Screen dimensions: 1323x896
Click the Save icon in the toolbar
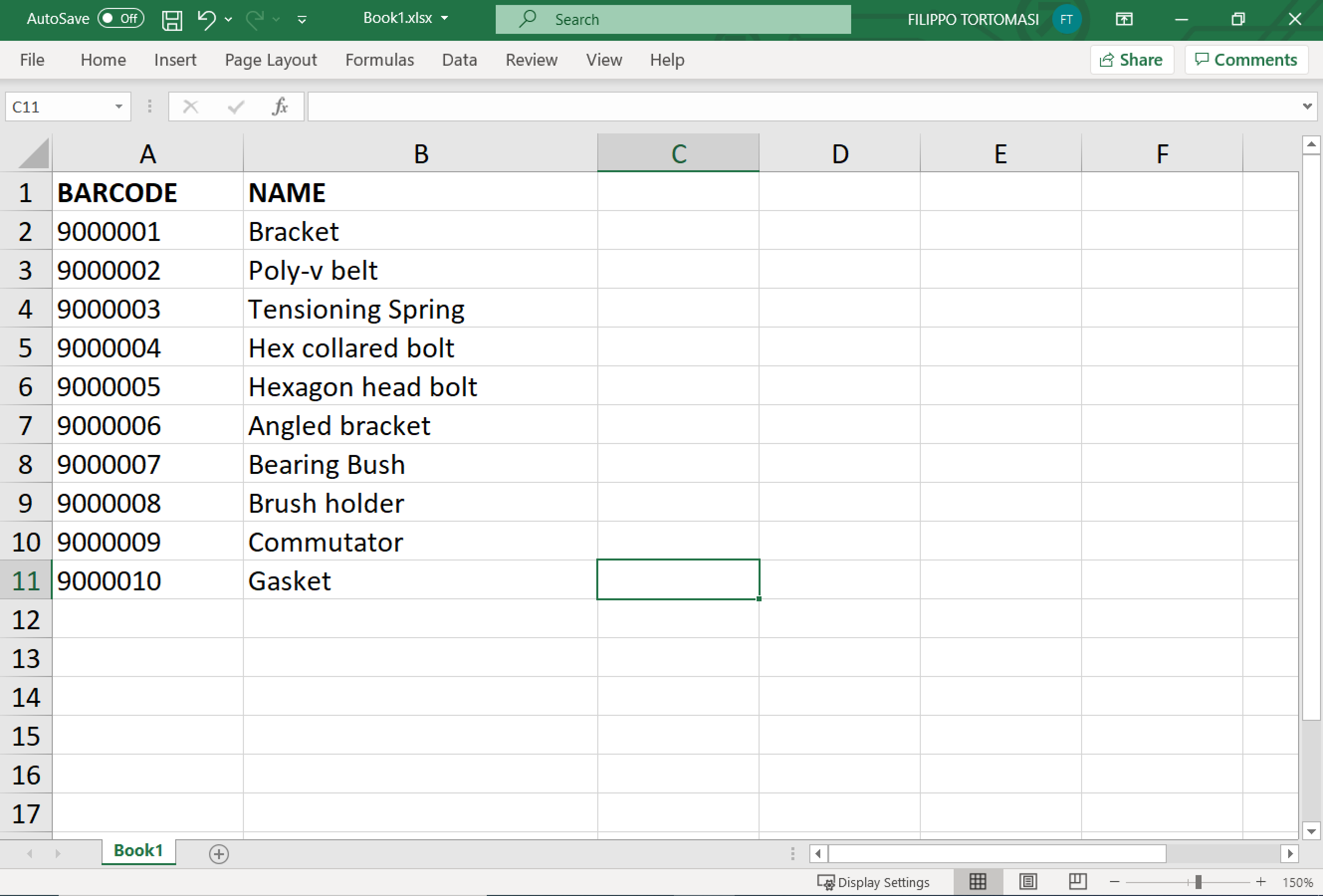(x=171, y=19)
